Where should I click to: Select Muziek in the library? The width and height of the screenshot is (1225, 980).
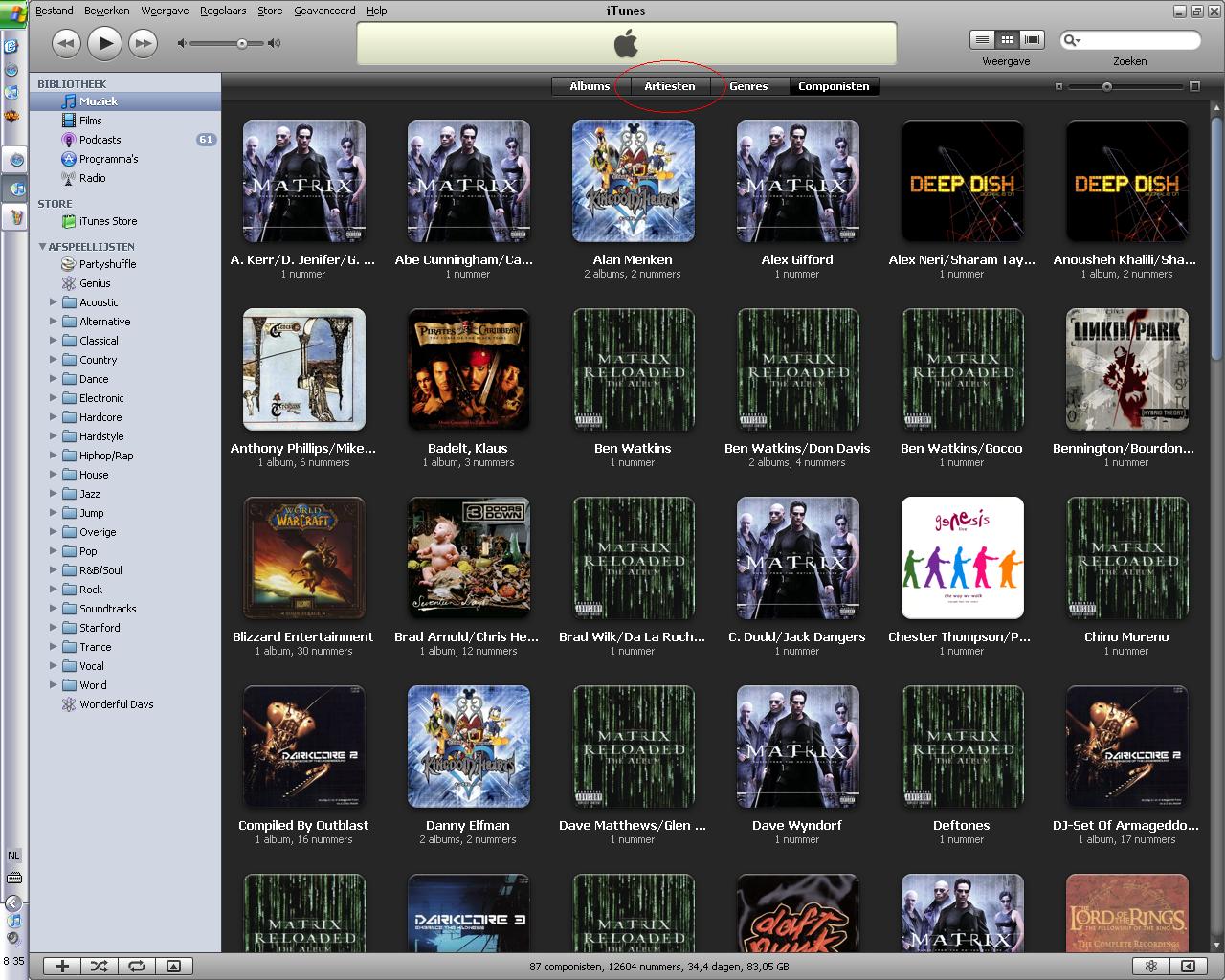[125, 101]
